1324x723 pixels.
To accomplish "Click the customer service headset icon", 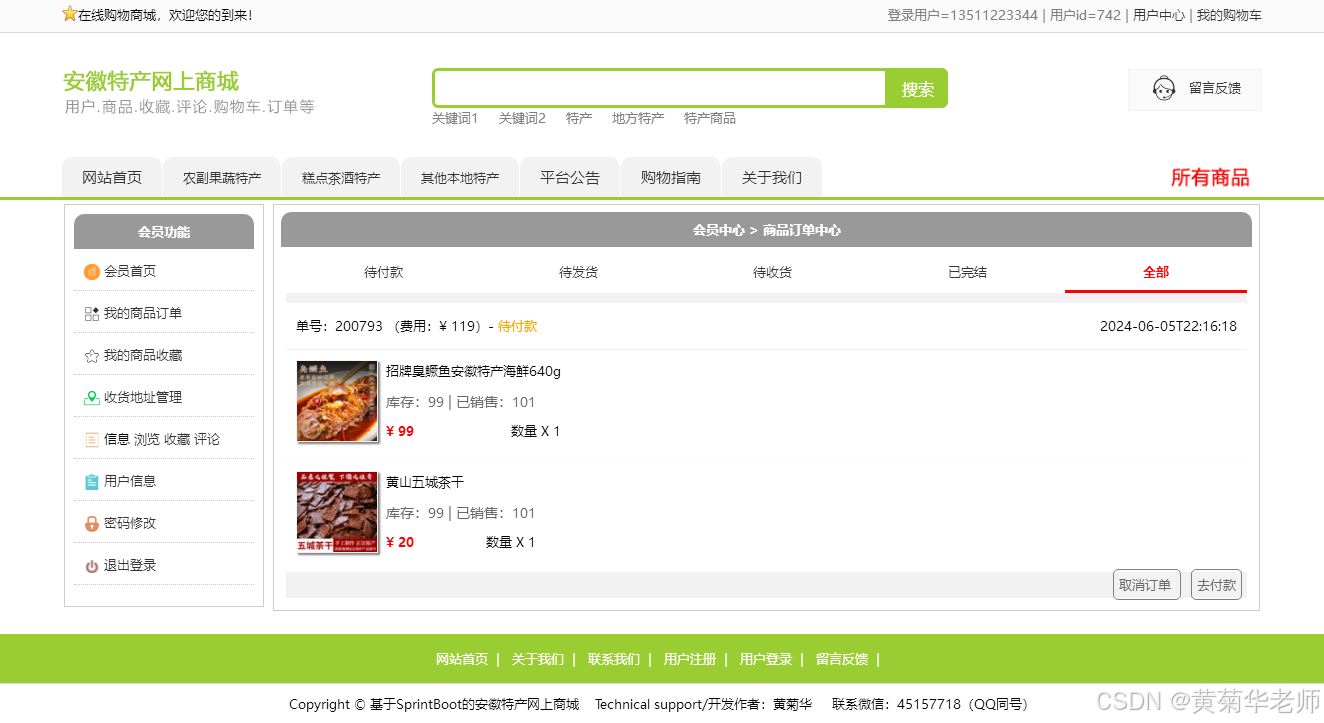I will [1164, 89].
